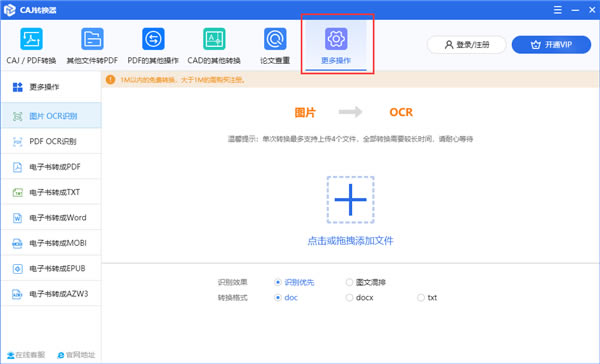The width and height of the screenshot is (600, 364).
Task: Click the 在线客服 person icon
Action: pyautogui.click(x=11, y=355)
